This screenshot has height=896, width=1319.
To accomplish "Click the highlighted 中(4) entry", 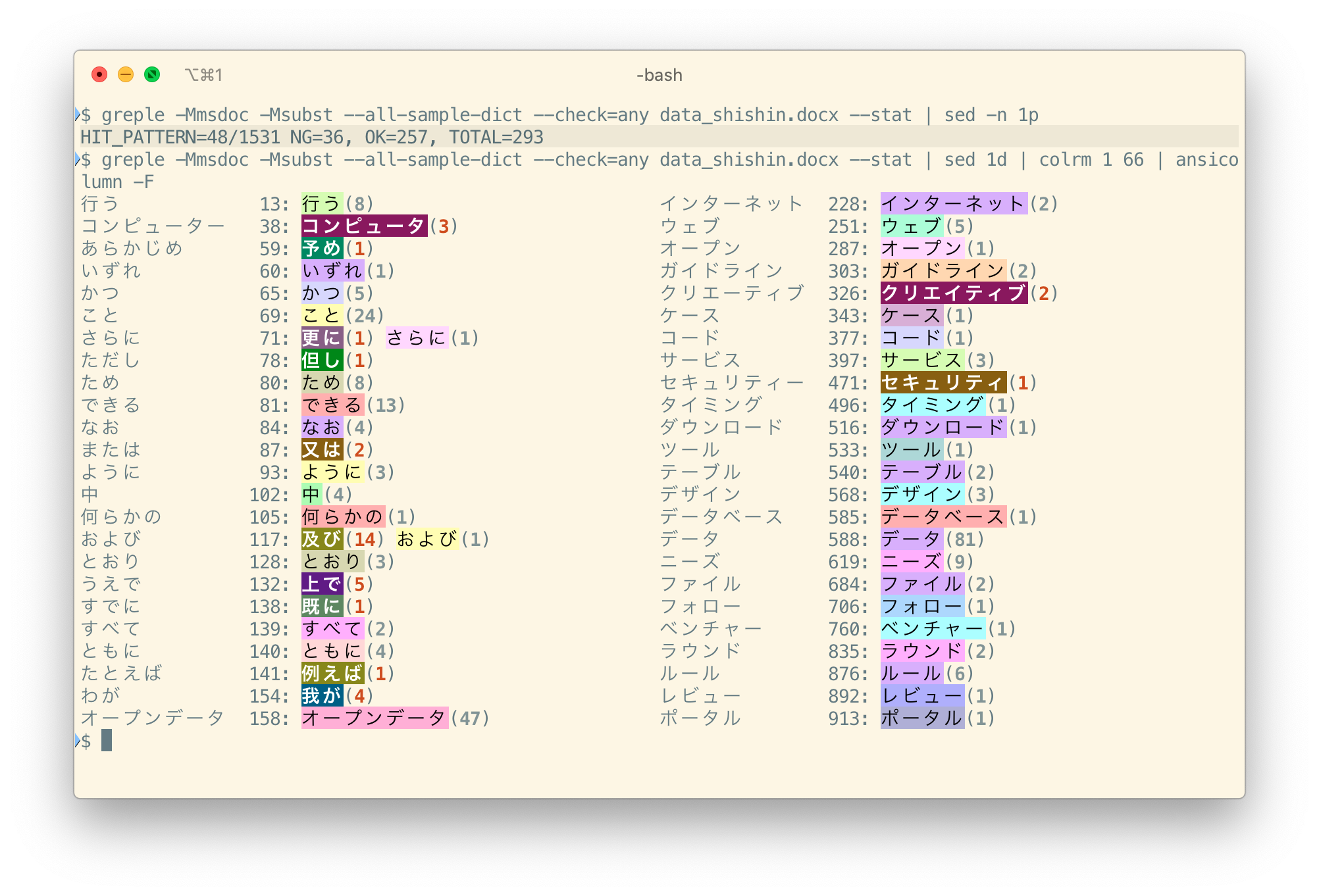I will [311, 495].
